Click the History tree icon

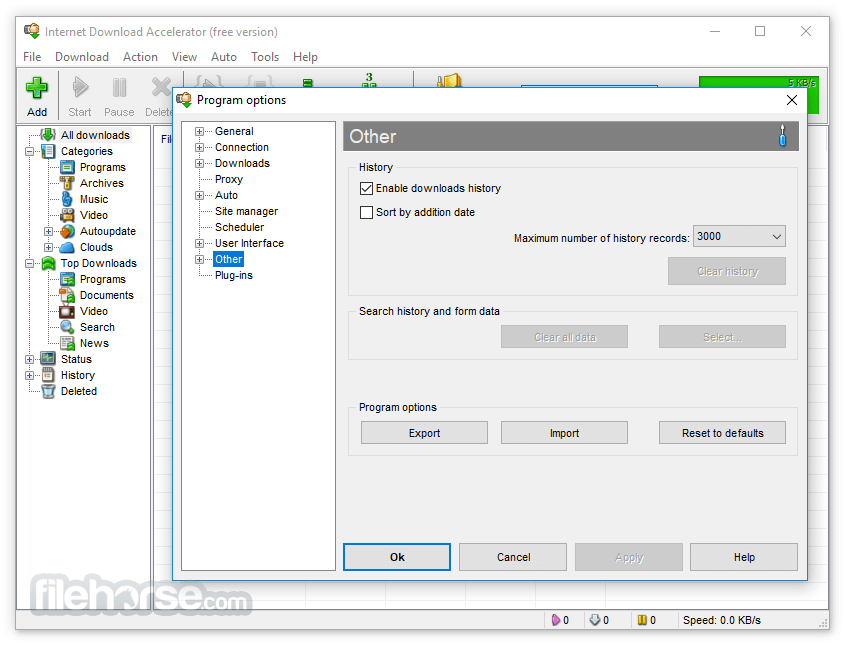click(x=48, y=375)
